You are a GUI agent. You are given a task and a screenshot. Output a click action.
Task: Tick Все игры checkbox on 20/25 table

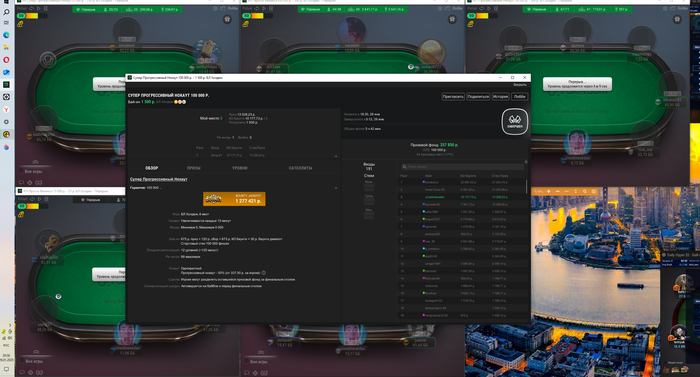tap(21, 172)
